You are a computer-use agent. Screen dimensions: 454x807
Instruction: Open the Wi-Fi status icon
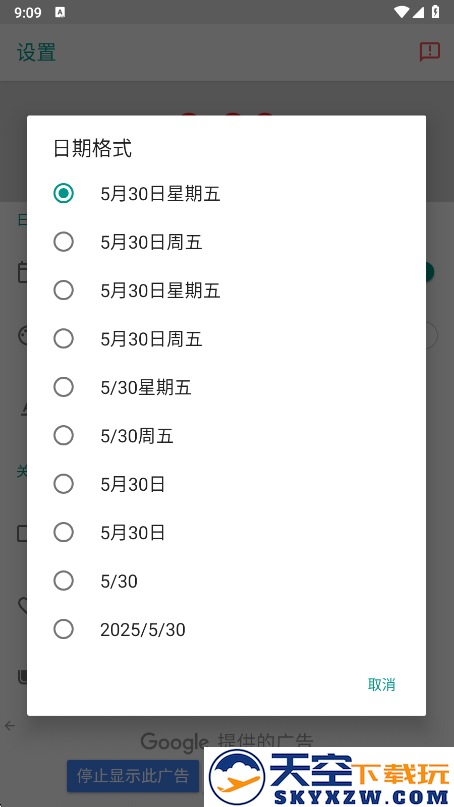pos(401,12)
